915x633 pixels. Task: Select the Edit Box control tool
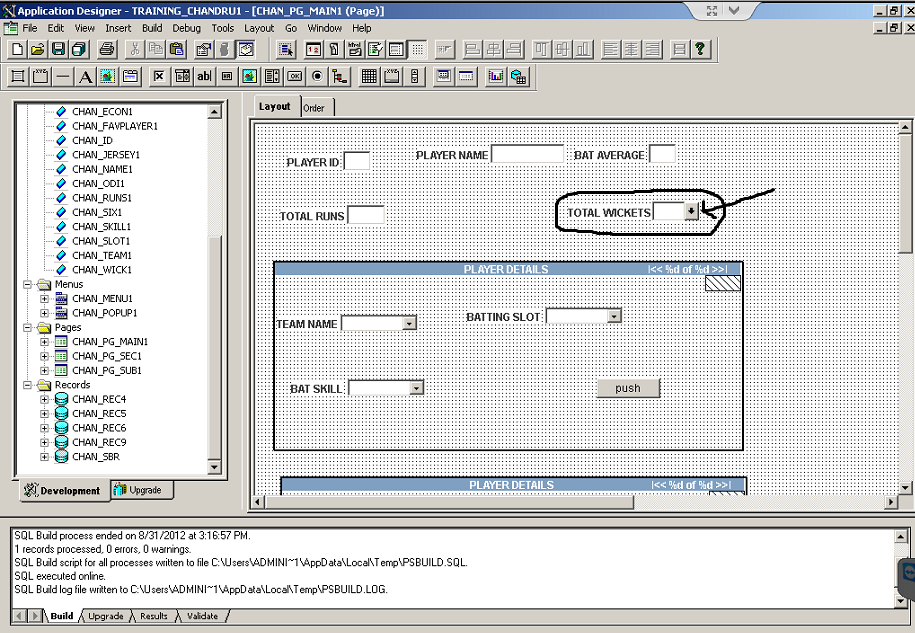click(203, 76)
